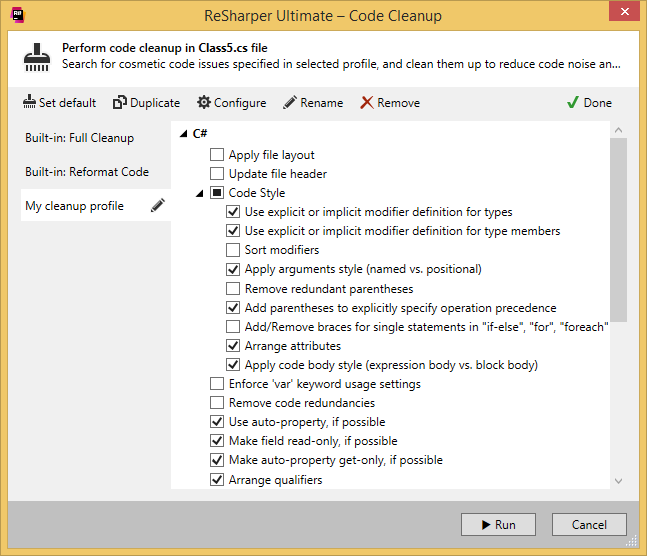Click the Set default broom icon
Image resolution: width=647 pixels, height=556 pixels.
[29, 102]
